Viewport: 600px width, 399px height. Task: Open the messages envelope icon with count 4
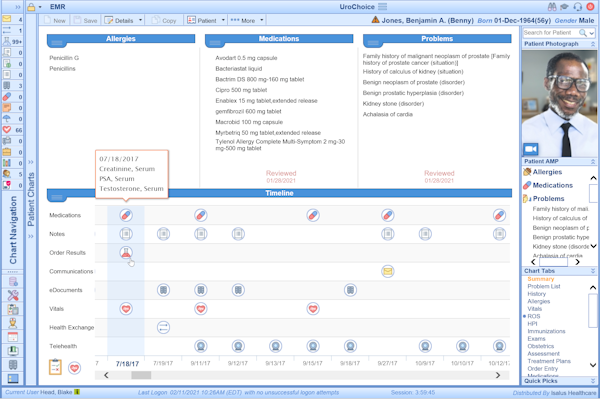coord(7,19)
